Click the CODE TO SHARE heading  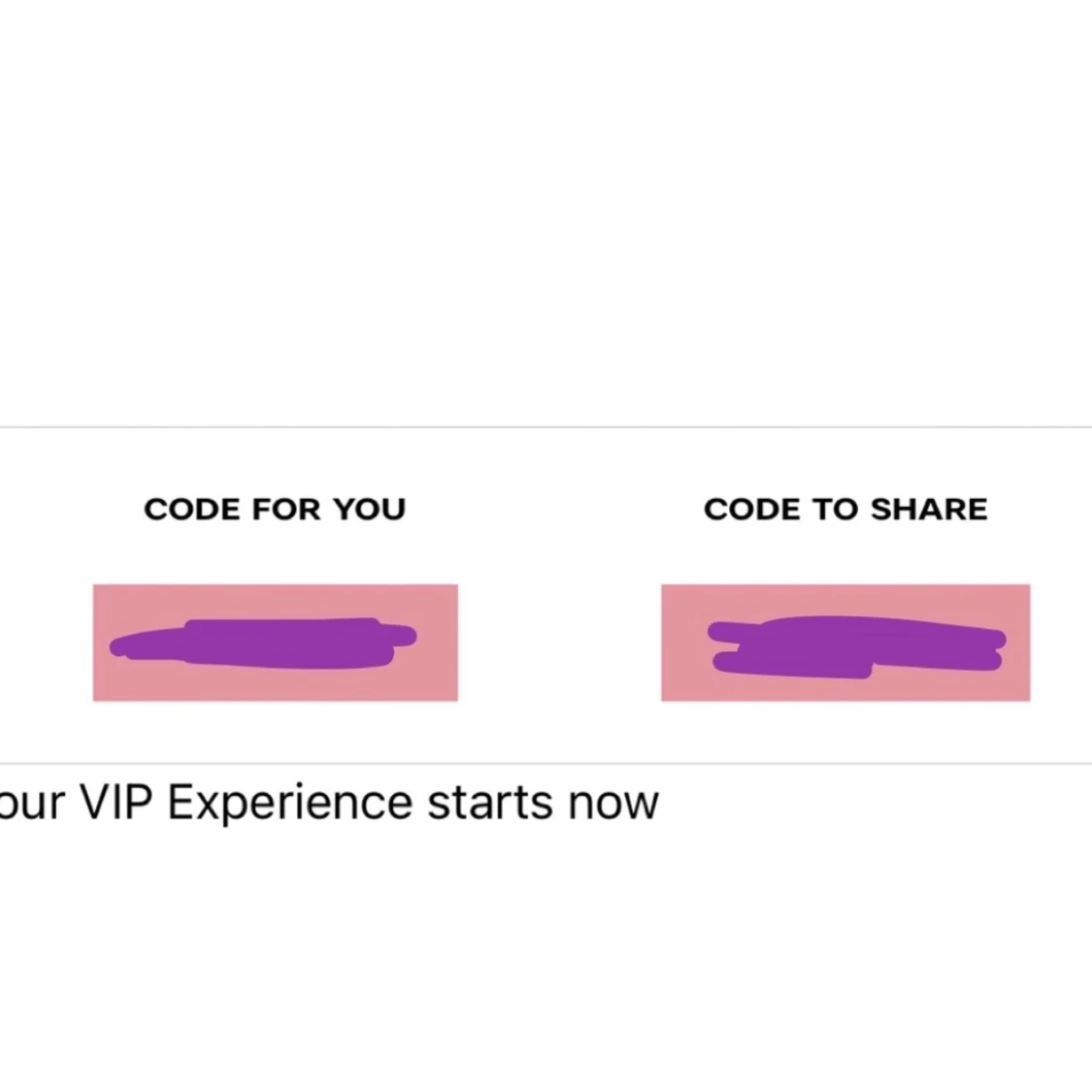click(x=845, y=509)
